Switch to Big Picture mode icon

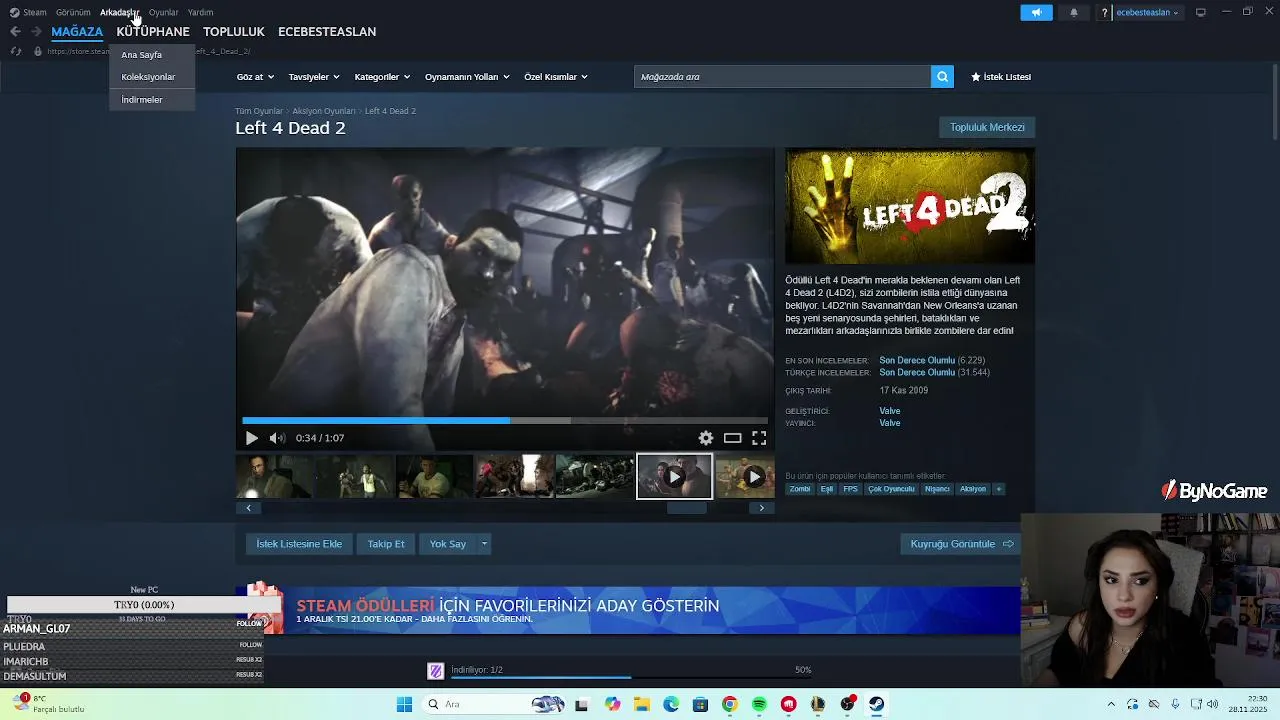1200,12
